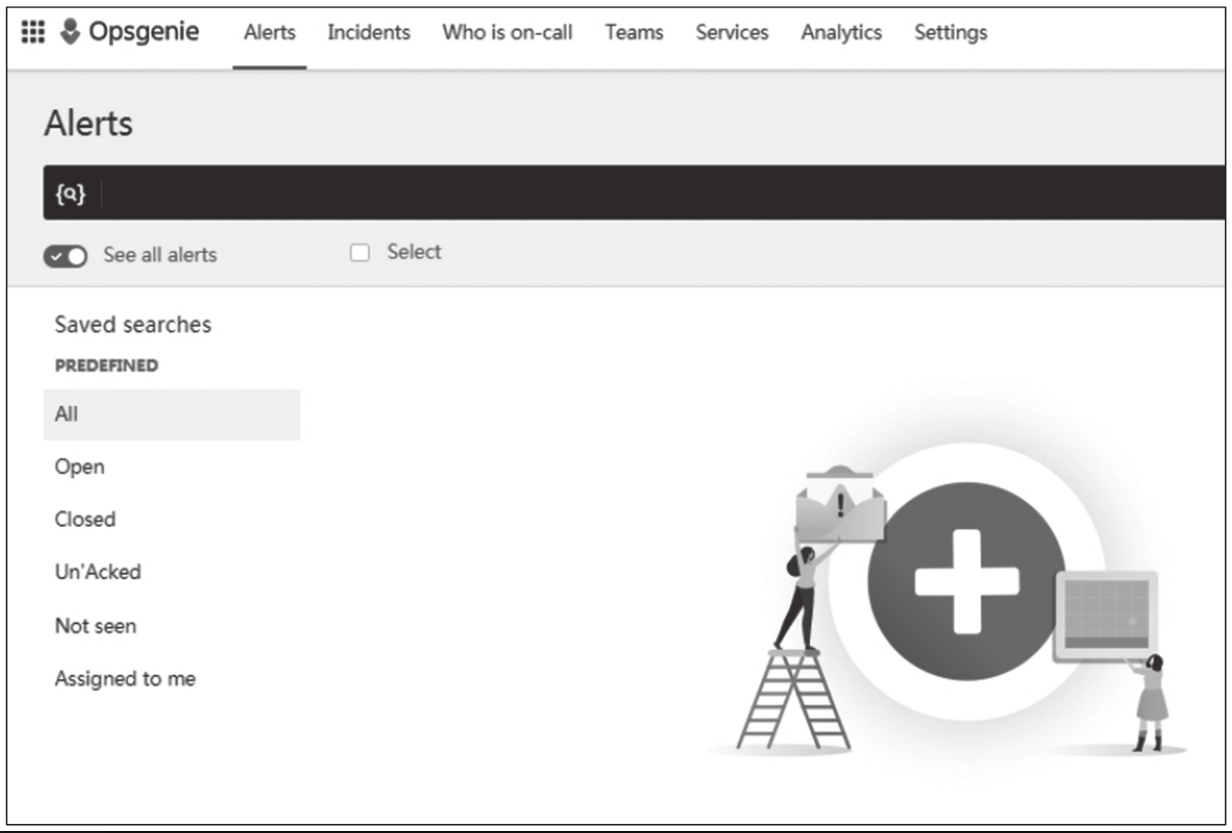Open the Settings tab
Viewport: 1232px width, 833px height.
coord(951,33)
